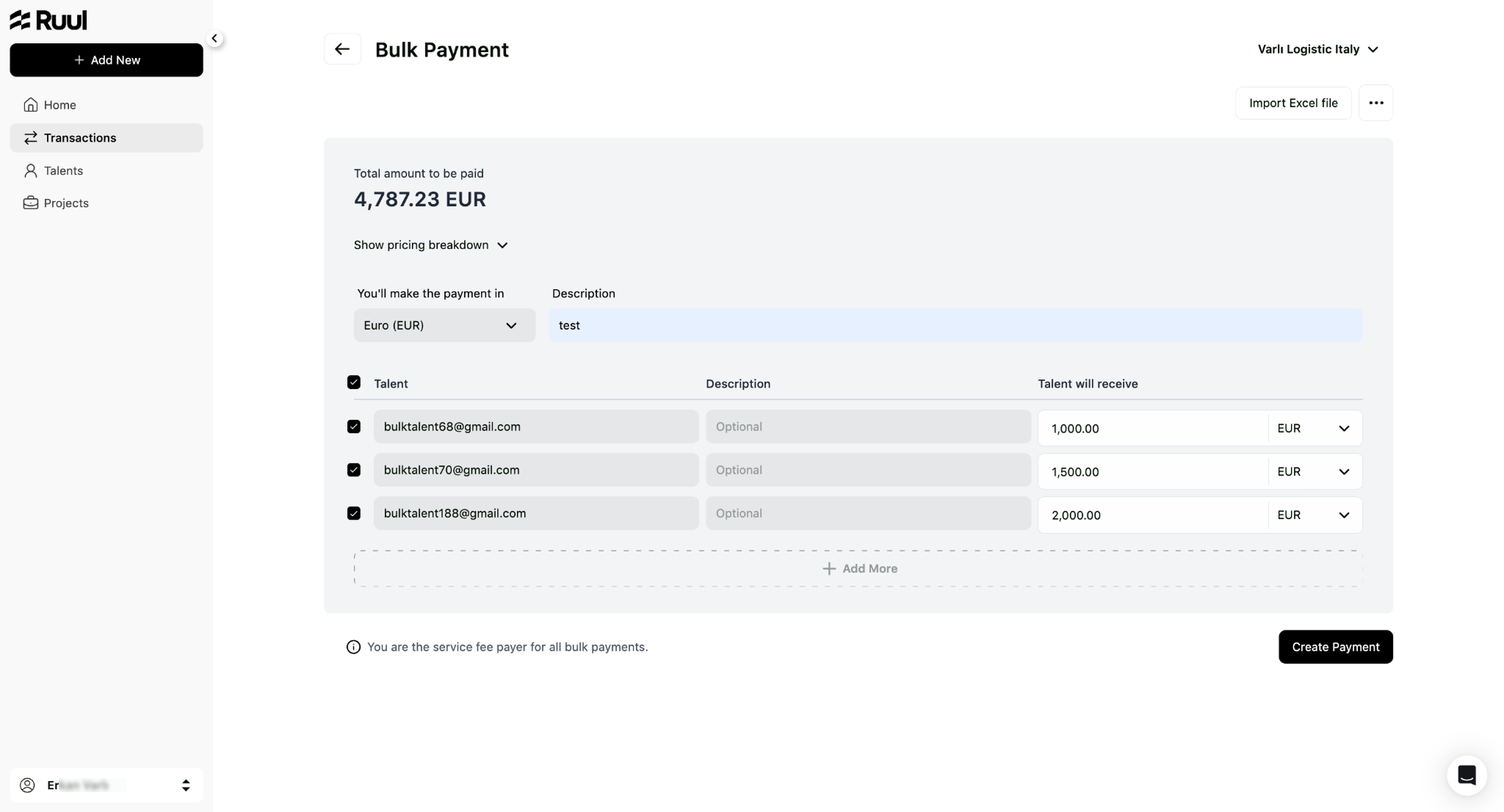
Task: Collapse the sidebar with the chevron arrow
Action: (214, 38)
